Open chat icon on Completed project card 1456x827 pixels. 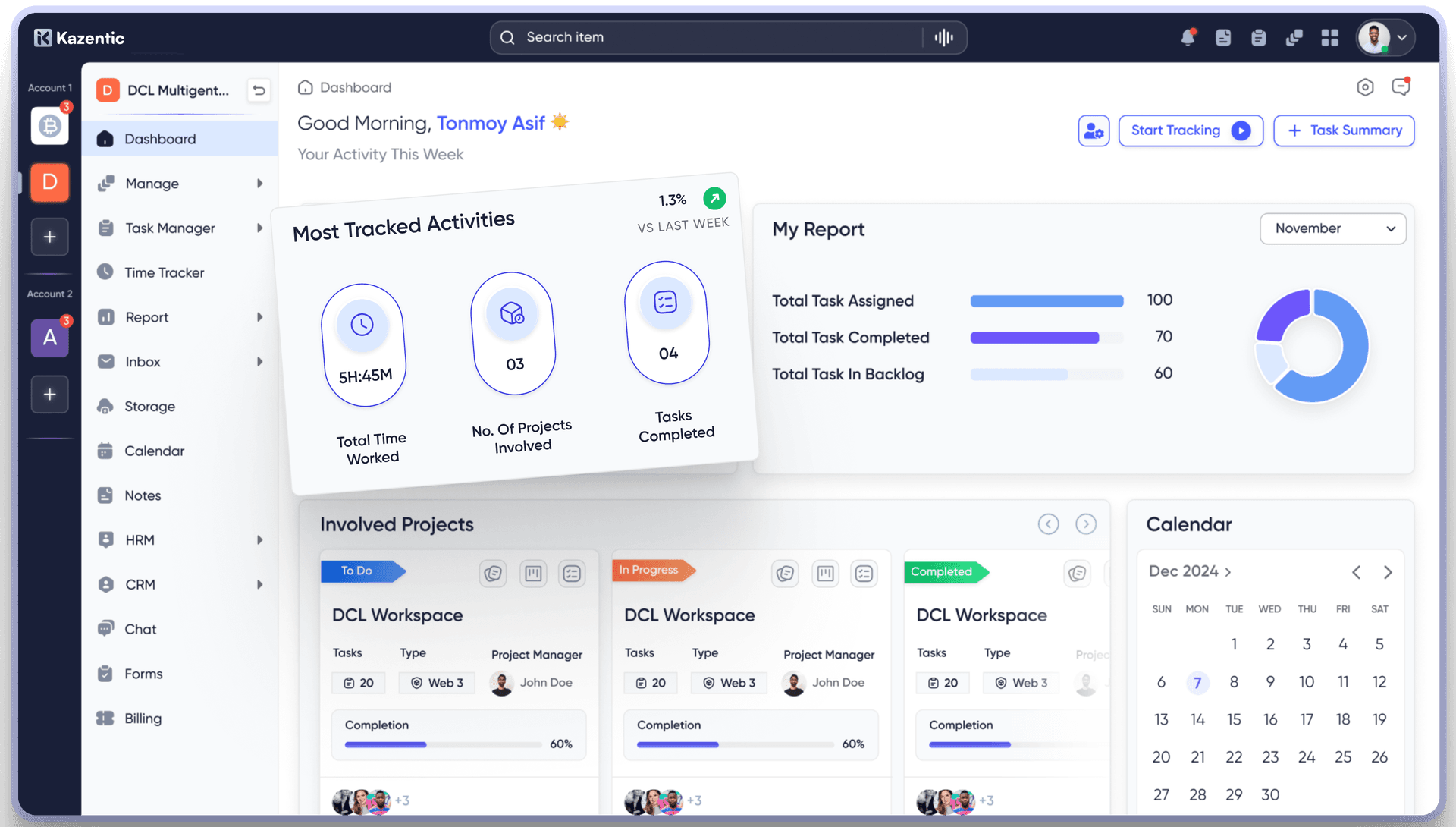tap(1078, 574)
